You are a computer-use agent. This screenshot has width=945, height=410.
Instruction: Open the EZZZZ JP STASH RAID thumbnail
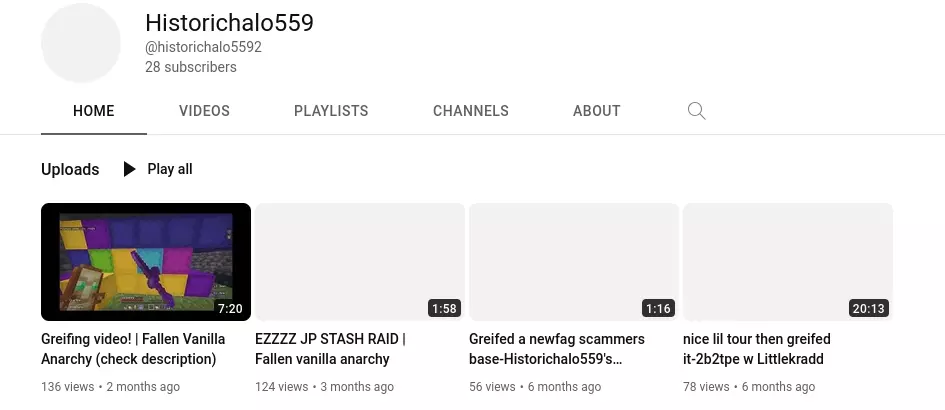click(x=360, y=262)
